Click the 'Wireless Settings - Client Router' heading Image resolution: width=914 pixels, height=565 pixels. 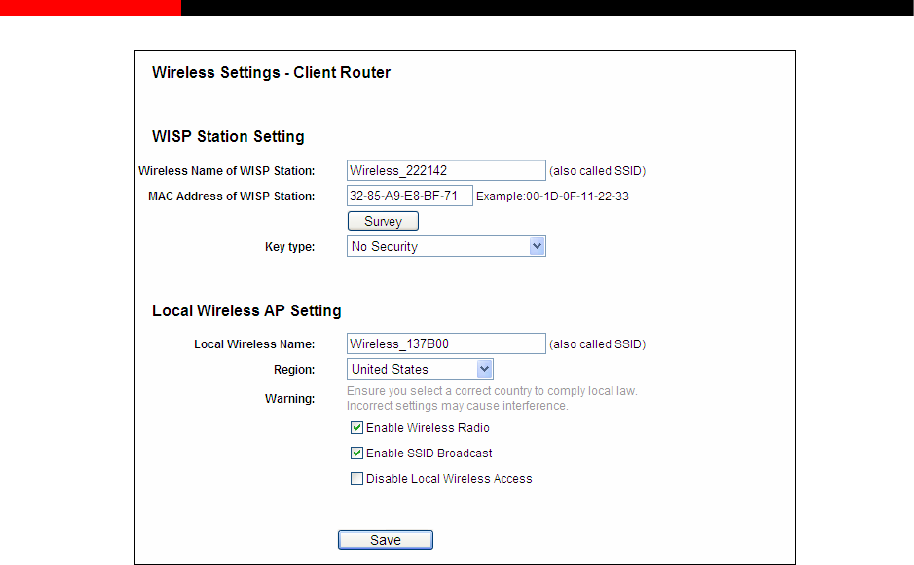(x=271, y=72)
